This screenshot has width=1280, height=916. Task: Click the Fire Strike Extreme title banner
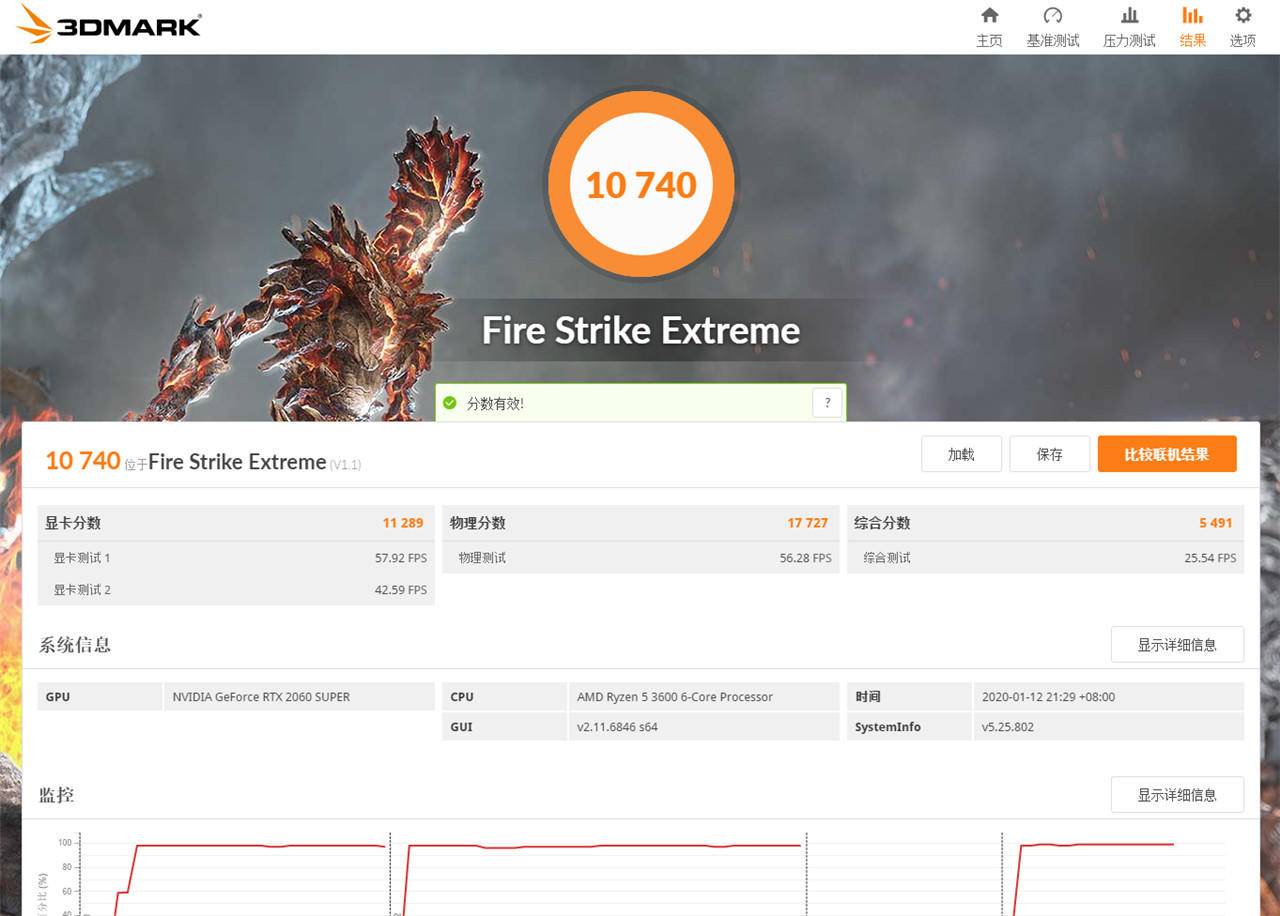pyautogui.click(x=641, y=330)
